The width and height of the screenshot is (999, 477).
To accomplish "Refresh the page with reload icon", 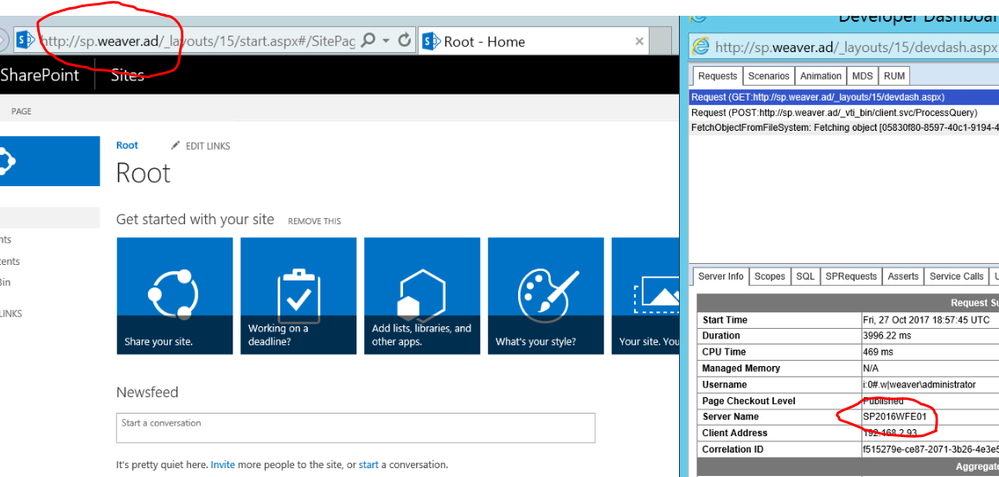I will (404, 41).
